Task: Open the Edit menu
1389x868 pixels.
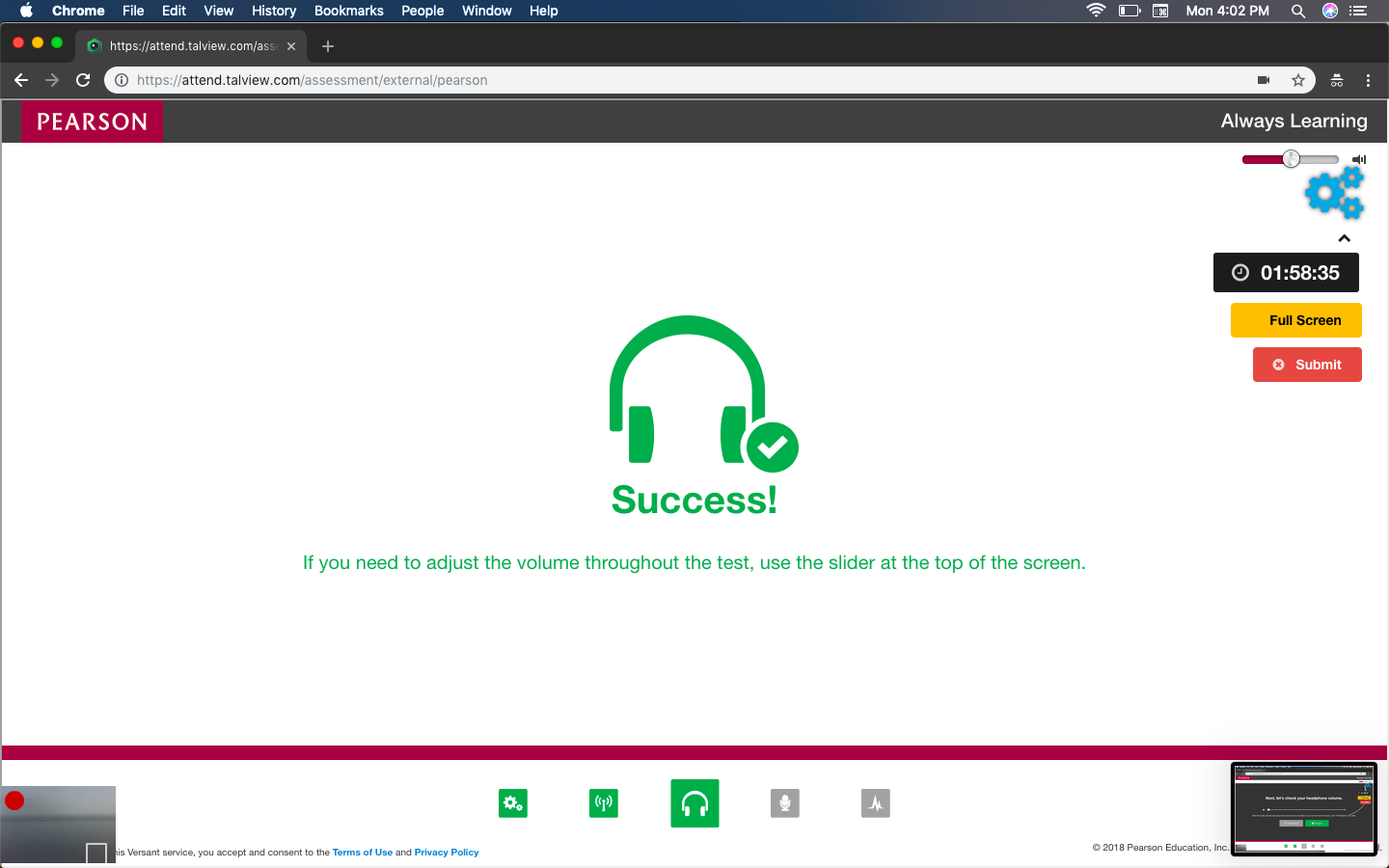Action: (174, 11)
